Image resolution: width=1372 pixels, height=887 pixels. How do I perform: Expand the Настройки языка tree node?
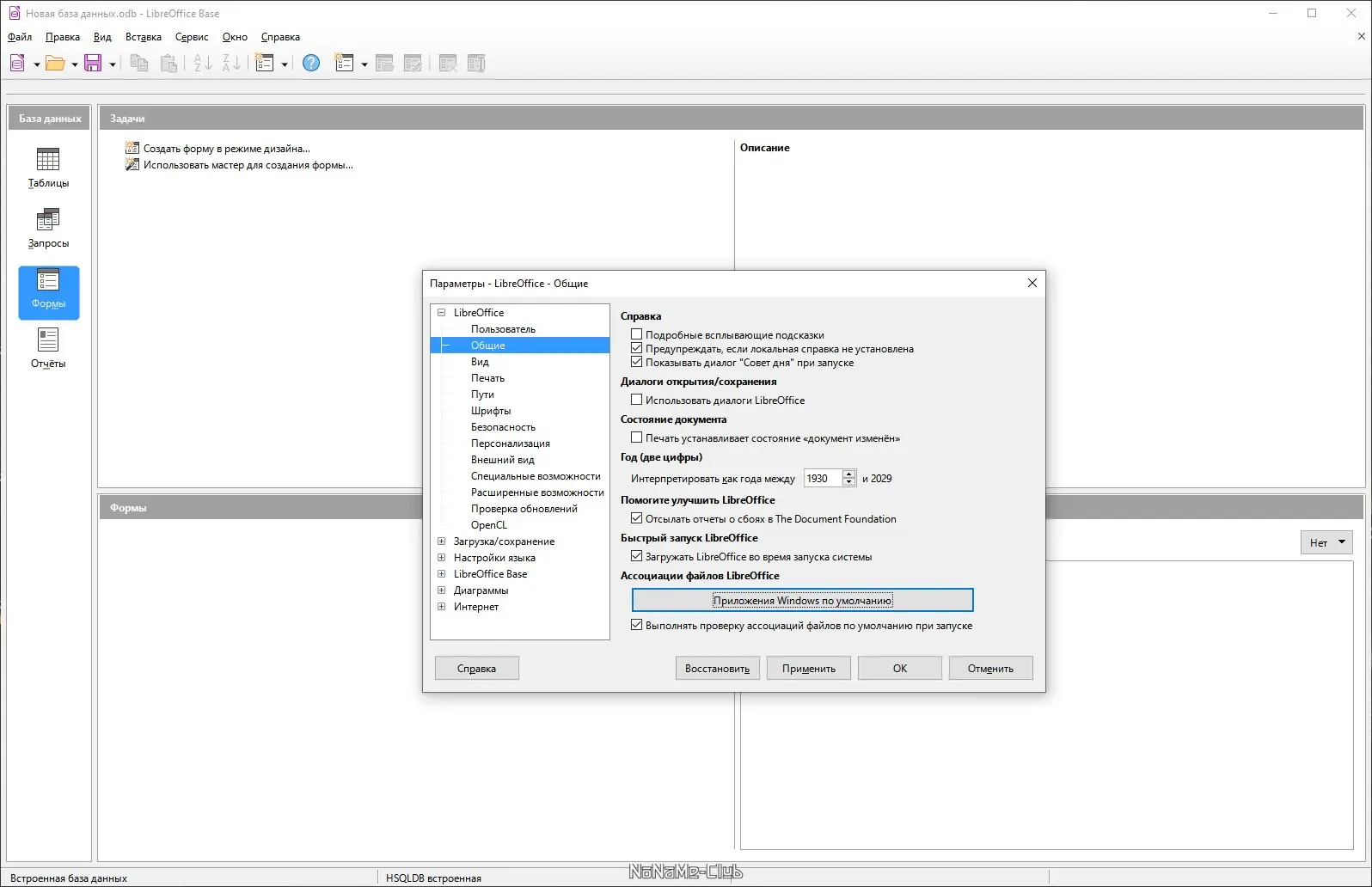point(442,558)
